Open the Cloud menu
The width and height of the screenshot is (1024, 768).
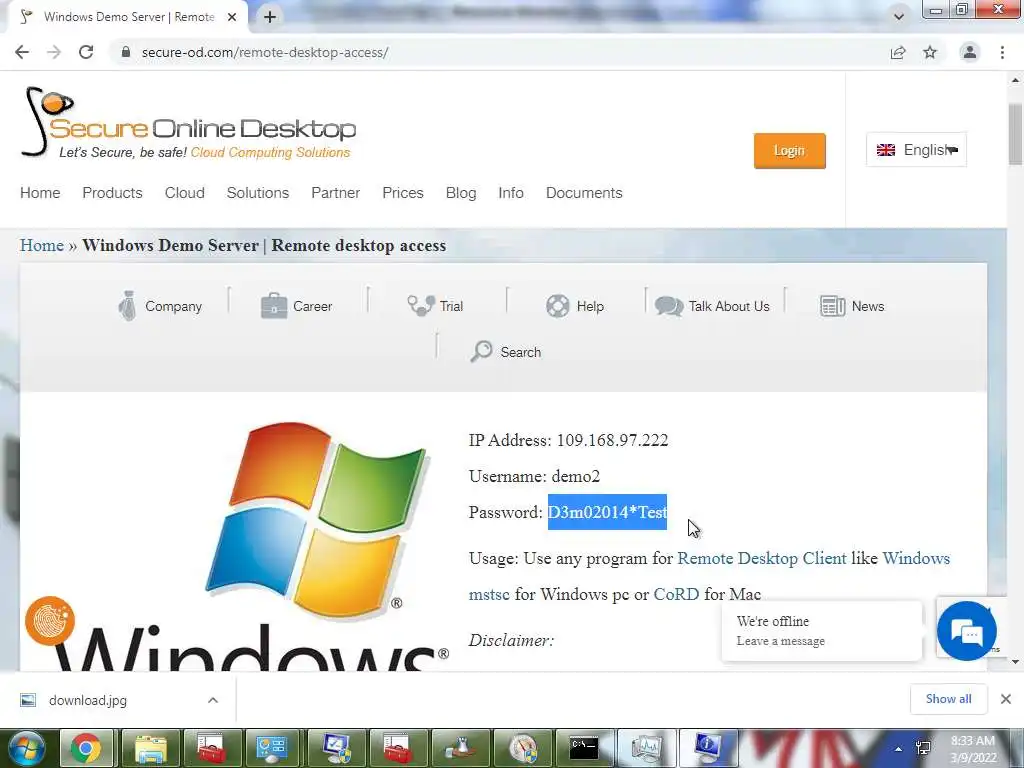[x=185, y=193]
